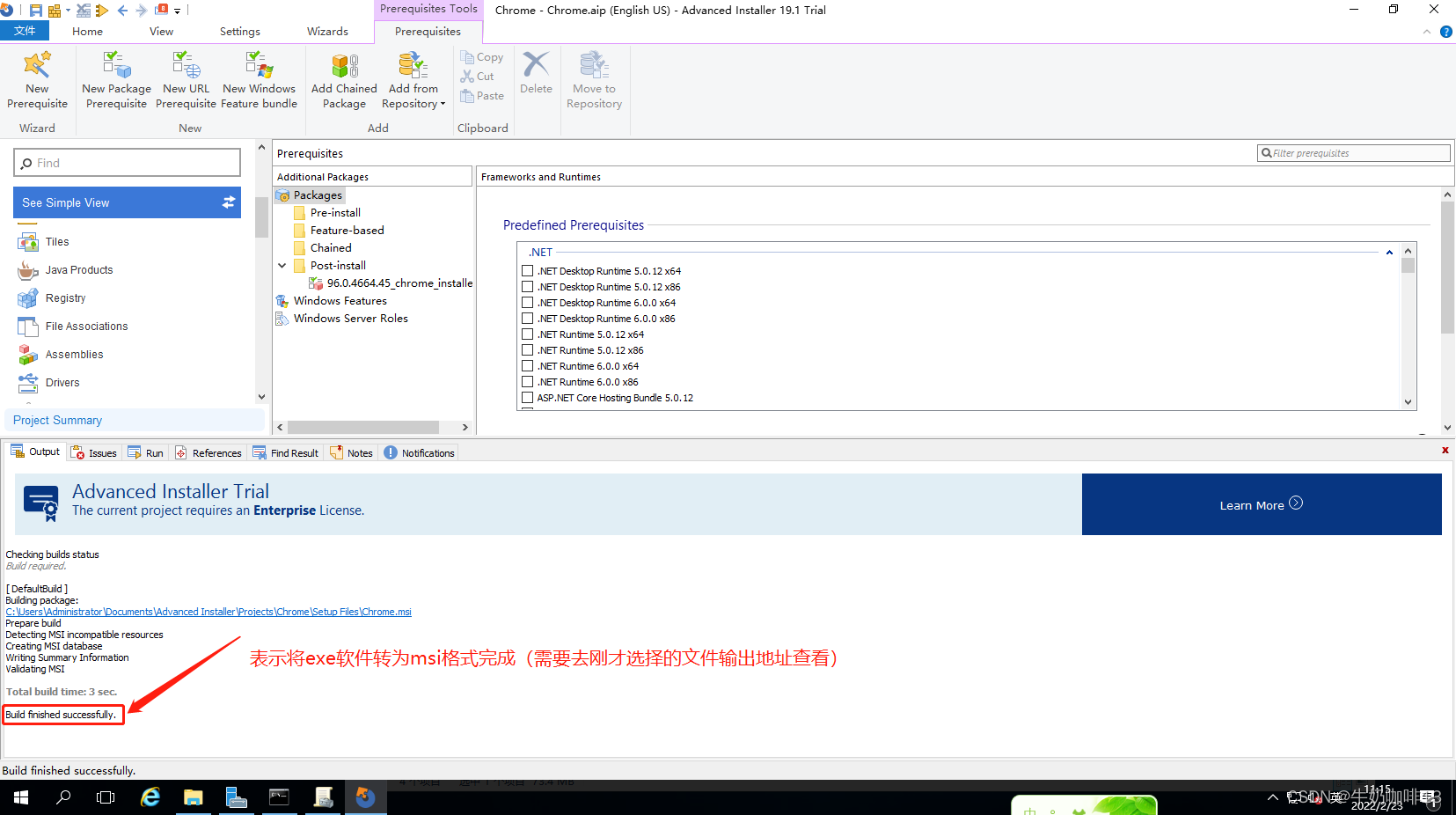
Task: Add a New URL Prerequisite
Action: point(186,79)
